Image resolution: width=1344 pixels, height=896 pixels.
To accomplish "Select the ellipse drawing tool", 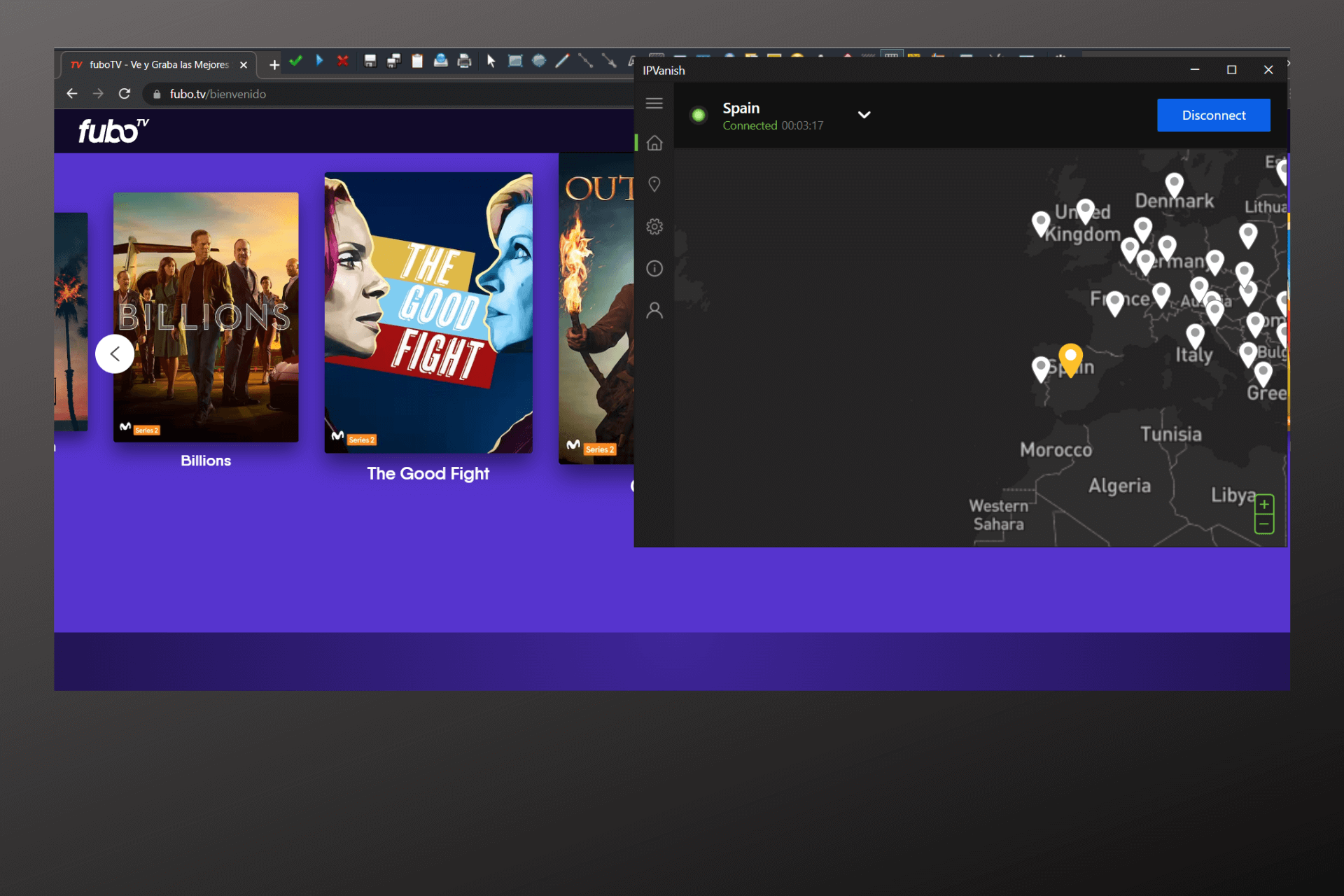I will coord(538,61).
